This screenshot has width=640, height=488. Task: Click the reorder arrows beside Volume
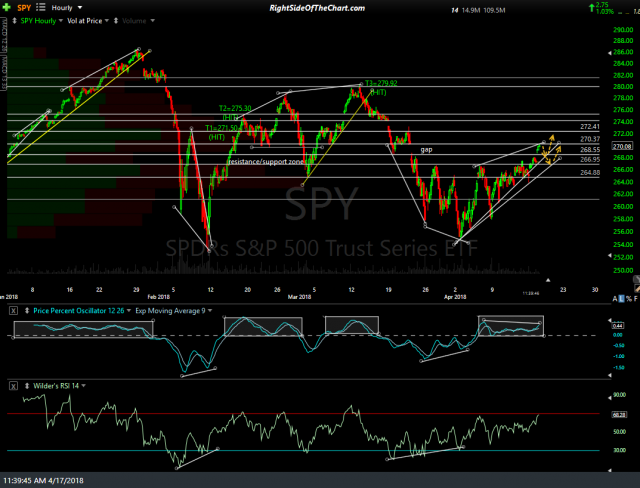click(x=116, y=20)
